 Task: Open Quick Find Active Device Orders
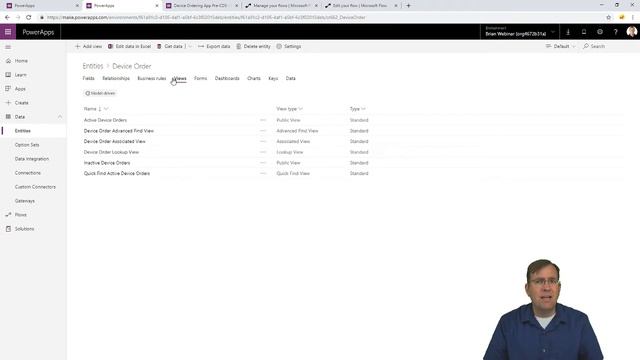[x=117, y=173]
